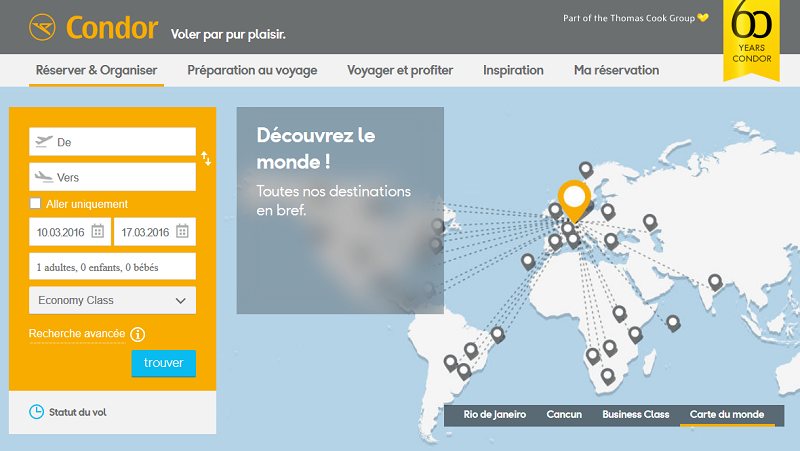Click the Vers destination field
Screen dimensions: 800x451
pyautogui.click(x=112, y=177)
